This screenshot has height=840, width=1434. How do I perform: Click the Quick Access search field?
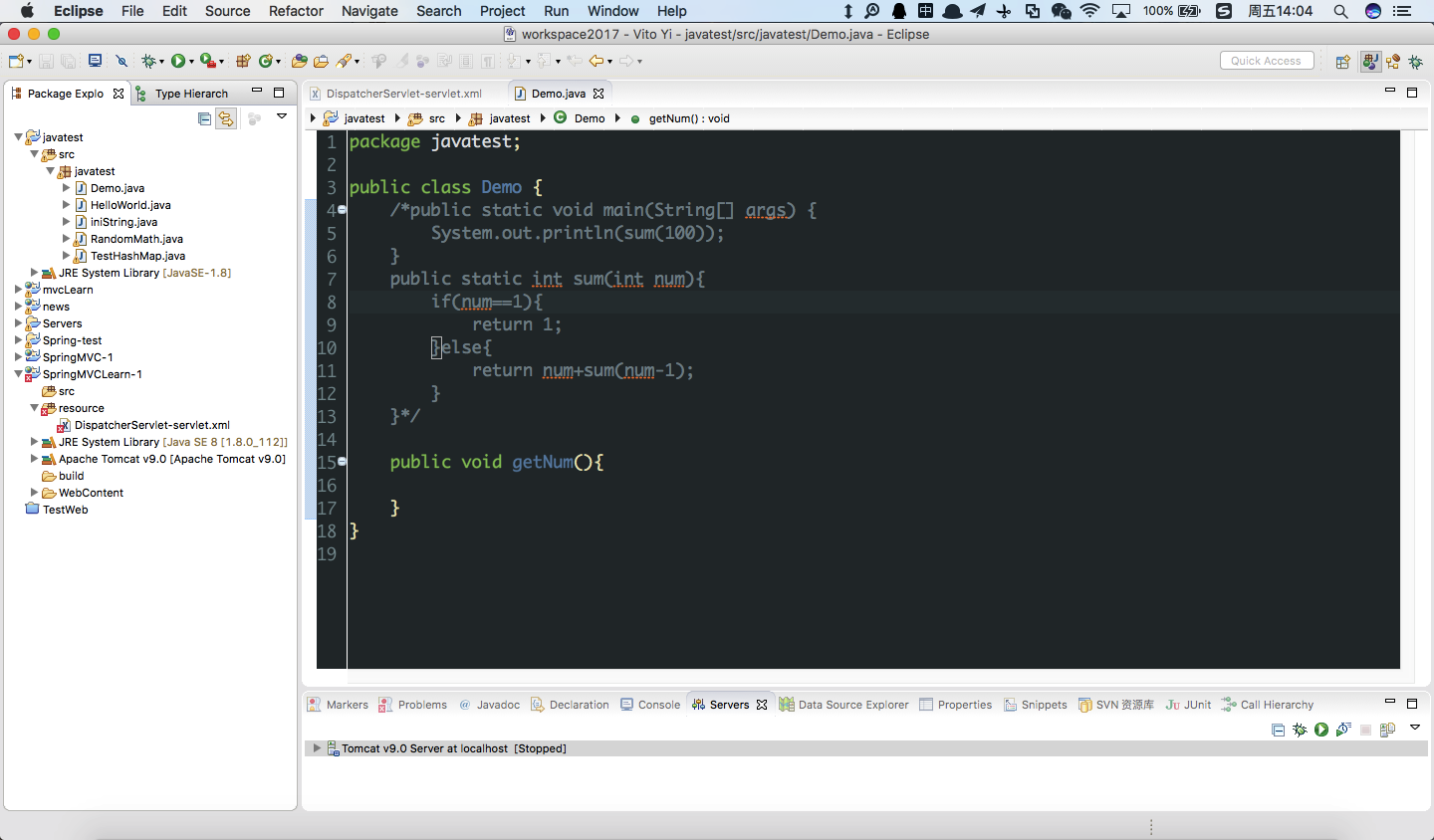1267,61
